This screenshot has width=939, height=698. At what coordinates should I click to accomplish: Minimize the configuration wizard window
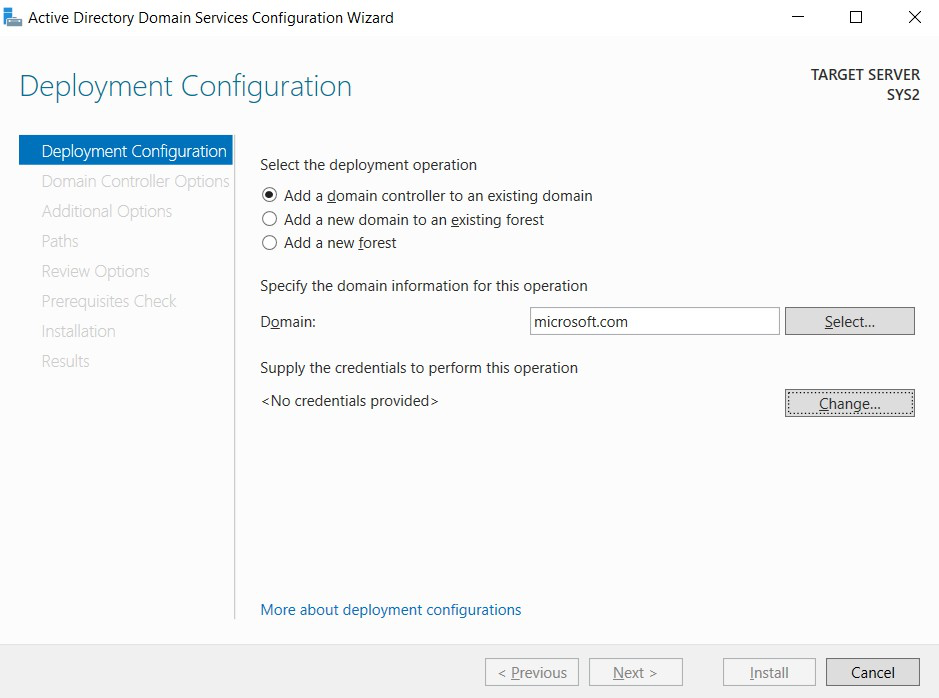tap(798, 17)
